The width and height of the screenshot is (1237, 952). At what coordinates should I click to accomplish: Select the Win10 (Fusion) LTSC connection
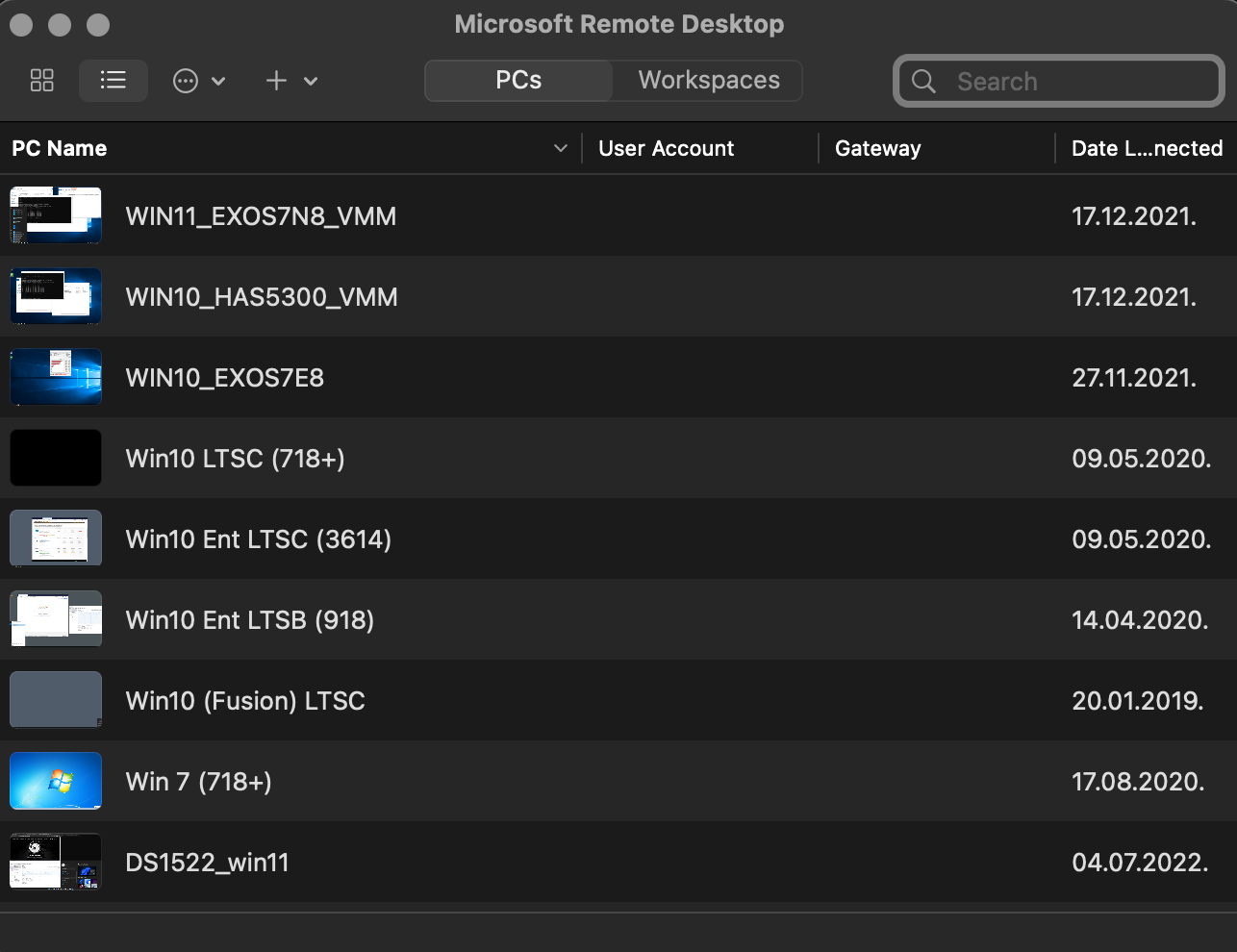(x=245, y=701)
